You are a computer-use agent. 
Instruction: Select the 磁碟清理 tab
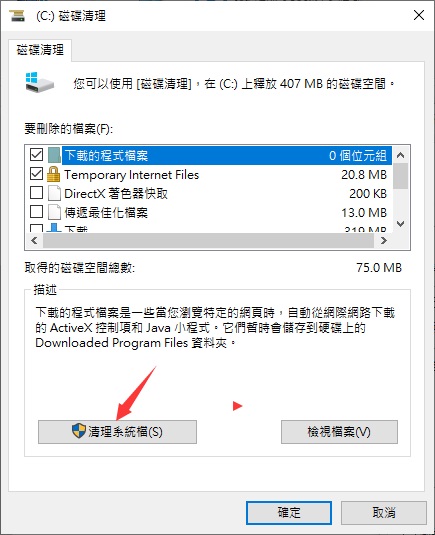pyautogui.click(x=40, y=50)
